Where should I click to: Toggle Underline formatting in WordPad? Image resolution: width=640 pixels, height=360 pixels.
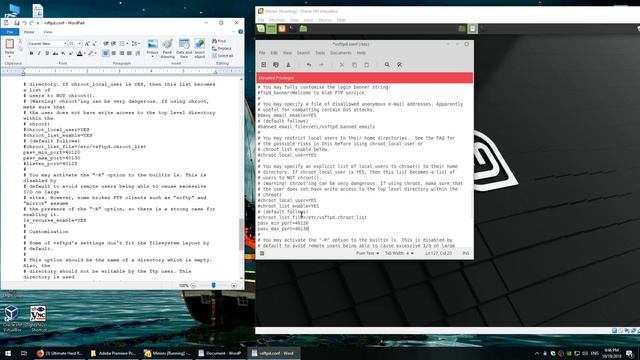tap(47, 53)
